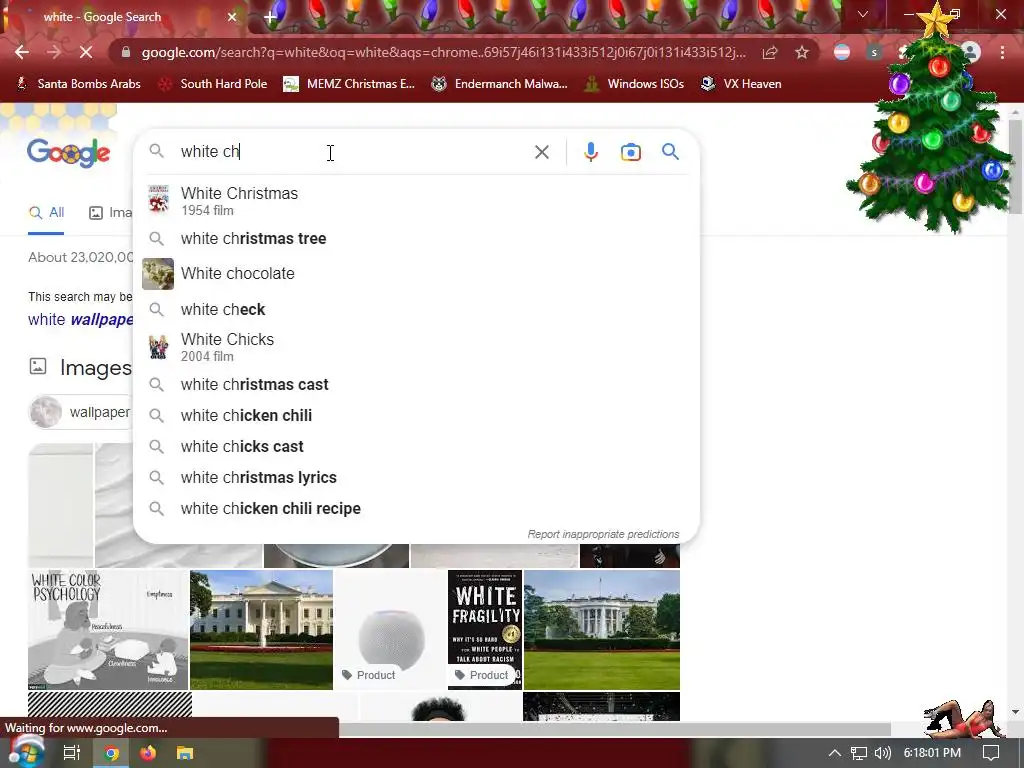
Task: Open Endermanch Malwa... bookmark
Action: tap(499, 84)
